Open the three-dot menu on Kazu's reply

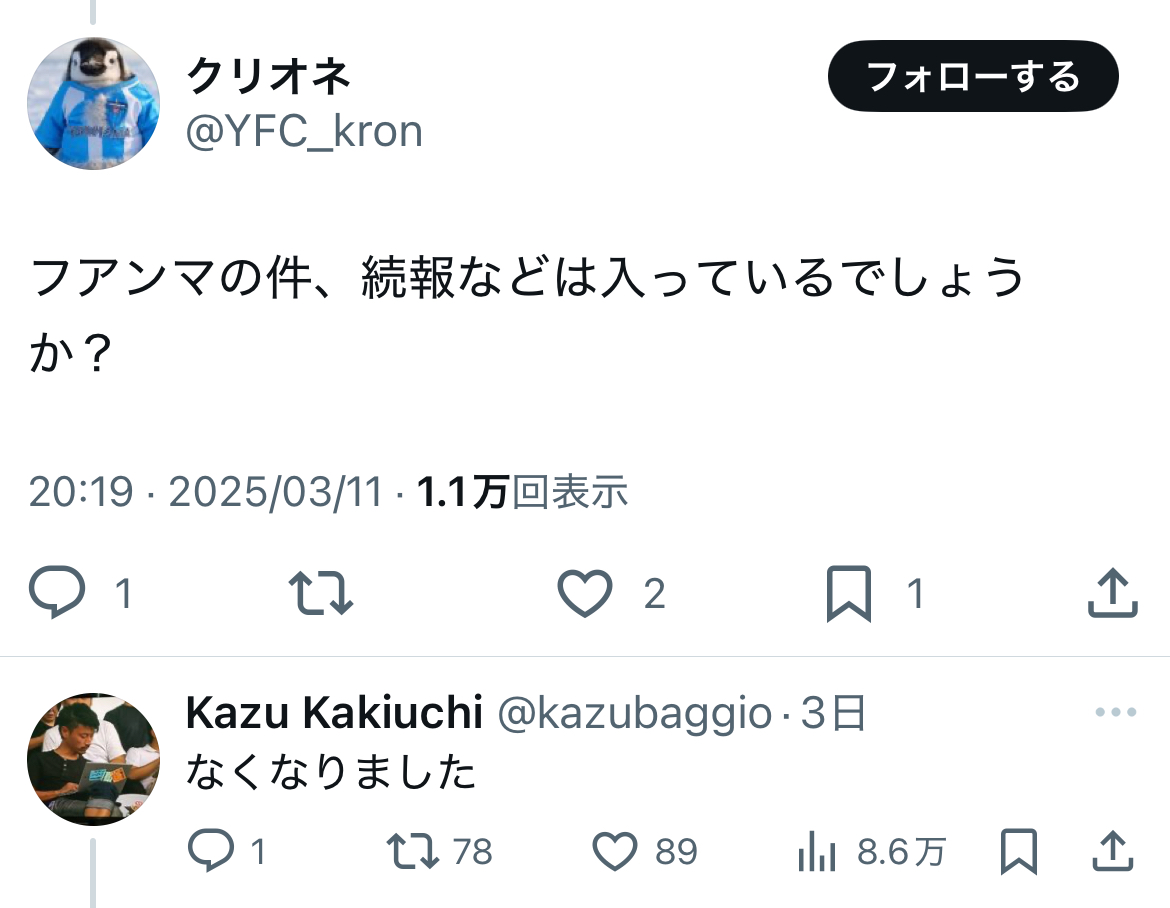point(1116,713)
